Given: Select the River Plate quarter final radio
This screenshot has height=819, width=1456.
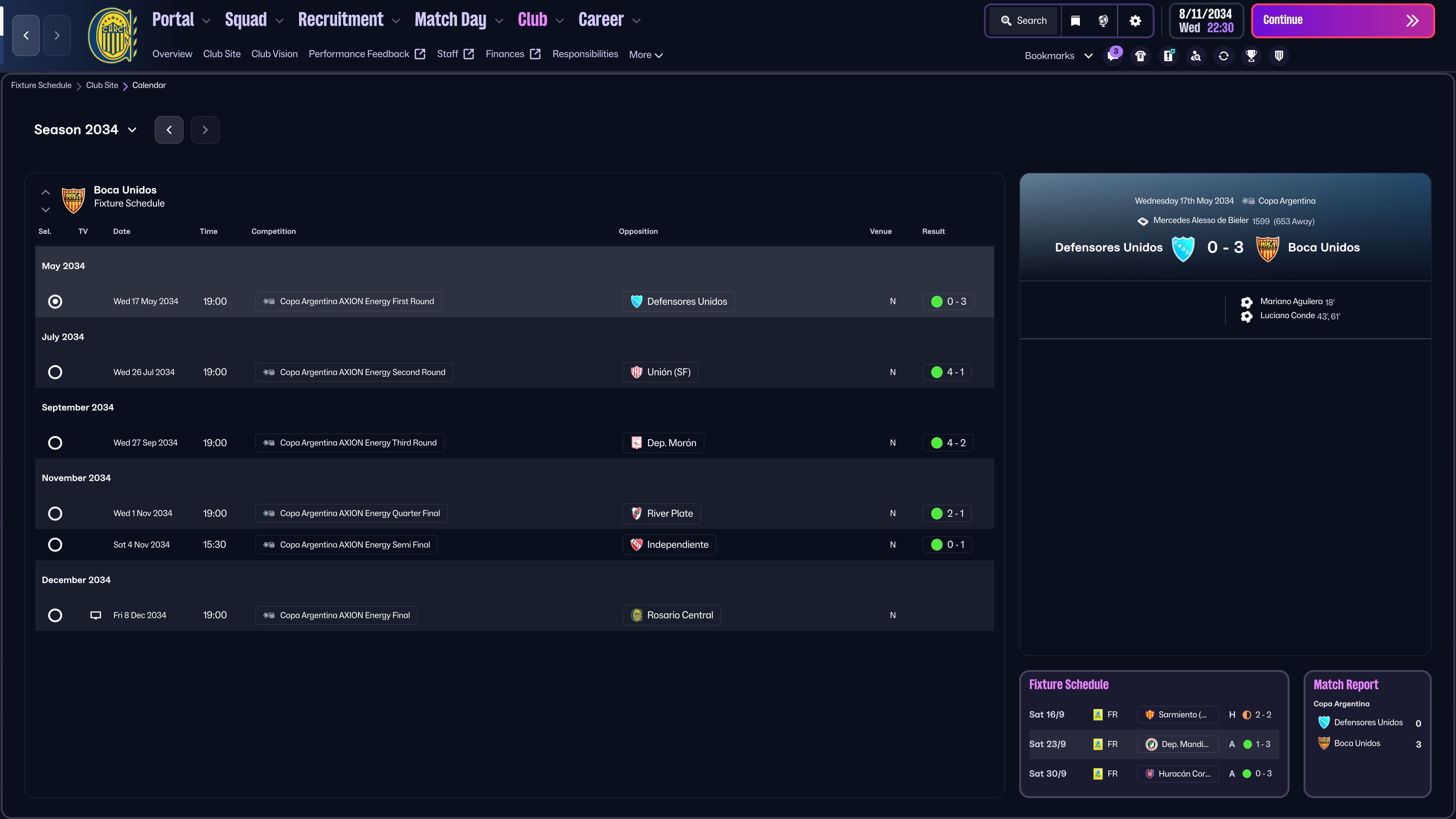Looking at the screenshot, I should coord(55,513).
